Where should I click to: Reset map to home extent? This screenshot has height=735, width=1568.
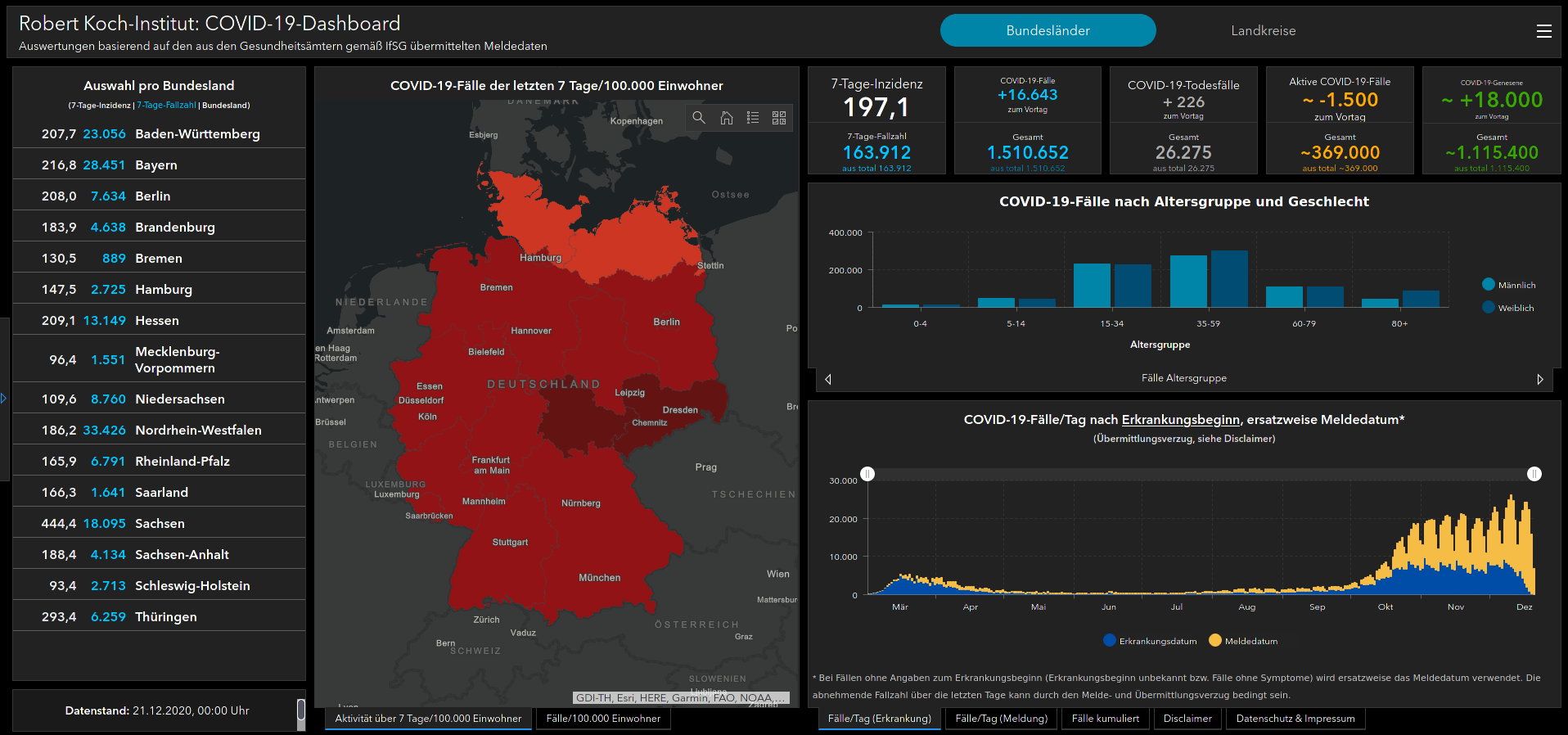[726, 118]
